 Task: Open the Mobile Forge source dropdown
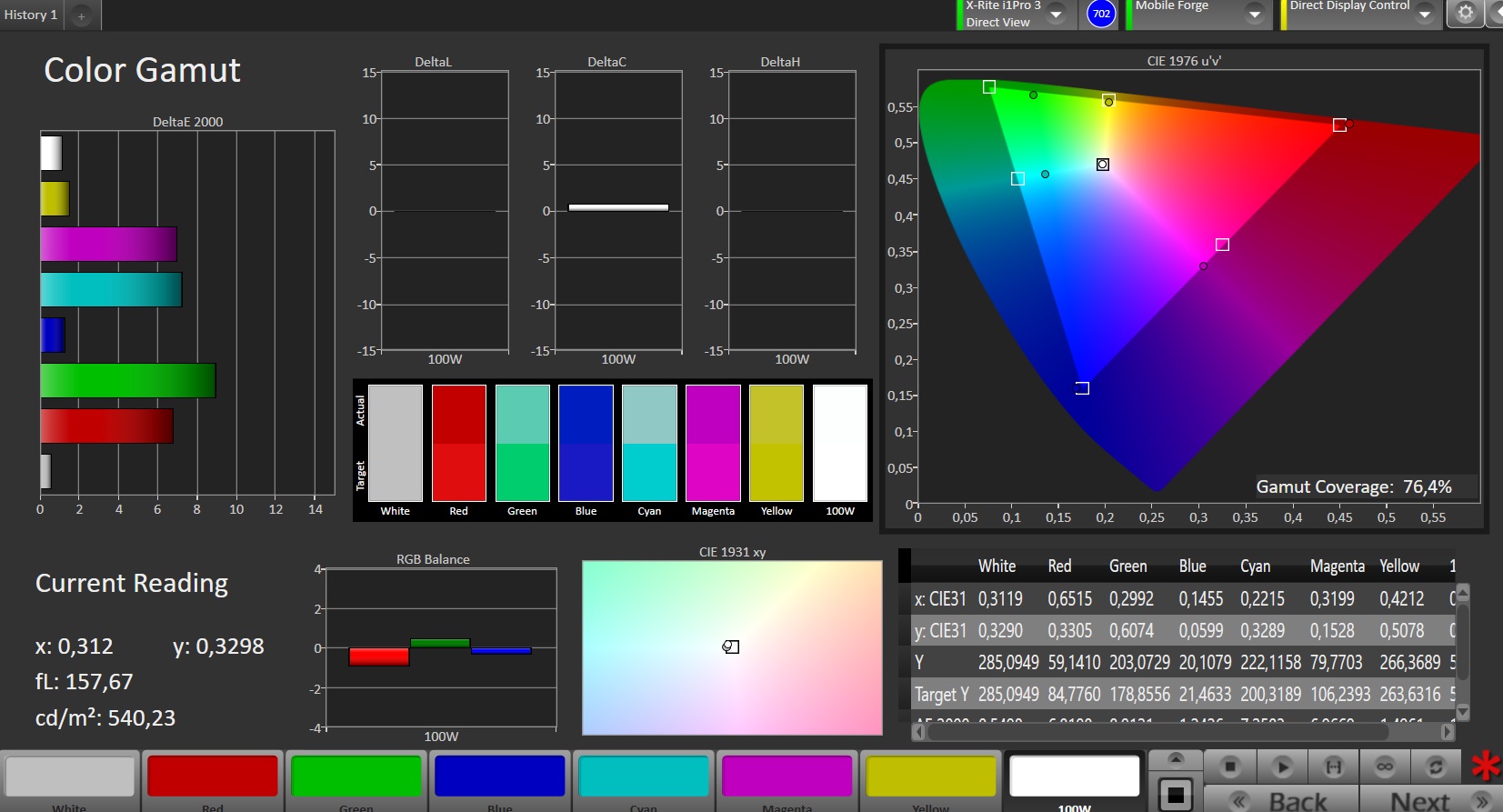point(1255,15)
